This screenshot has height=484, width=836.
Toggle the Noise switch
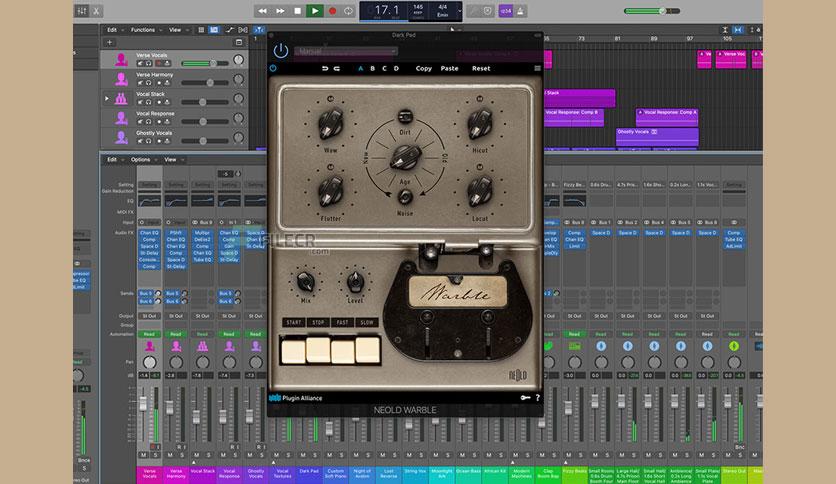[405, 197]
